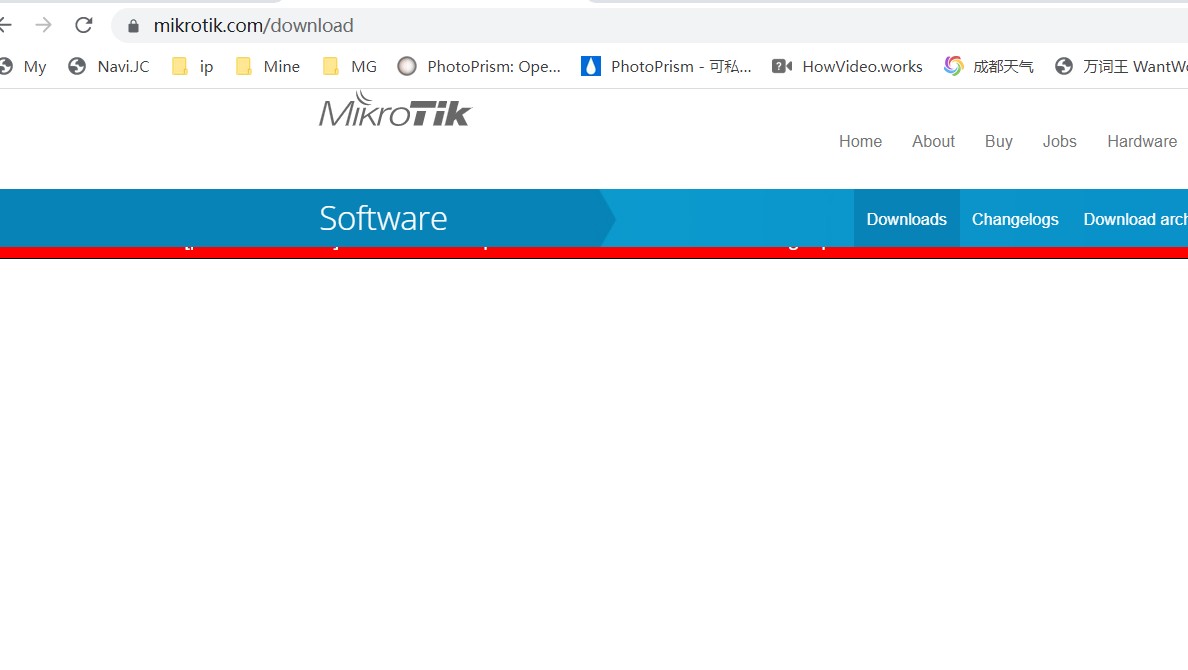This screenshot has width=1188, height=670.
Task: Open the Navi.JC bookmark
Action: click(x=108, y=67)
